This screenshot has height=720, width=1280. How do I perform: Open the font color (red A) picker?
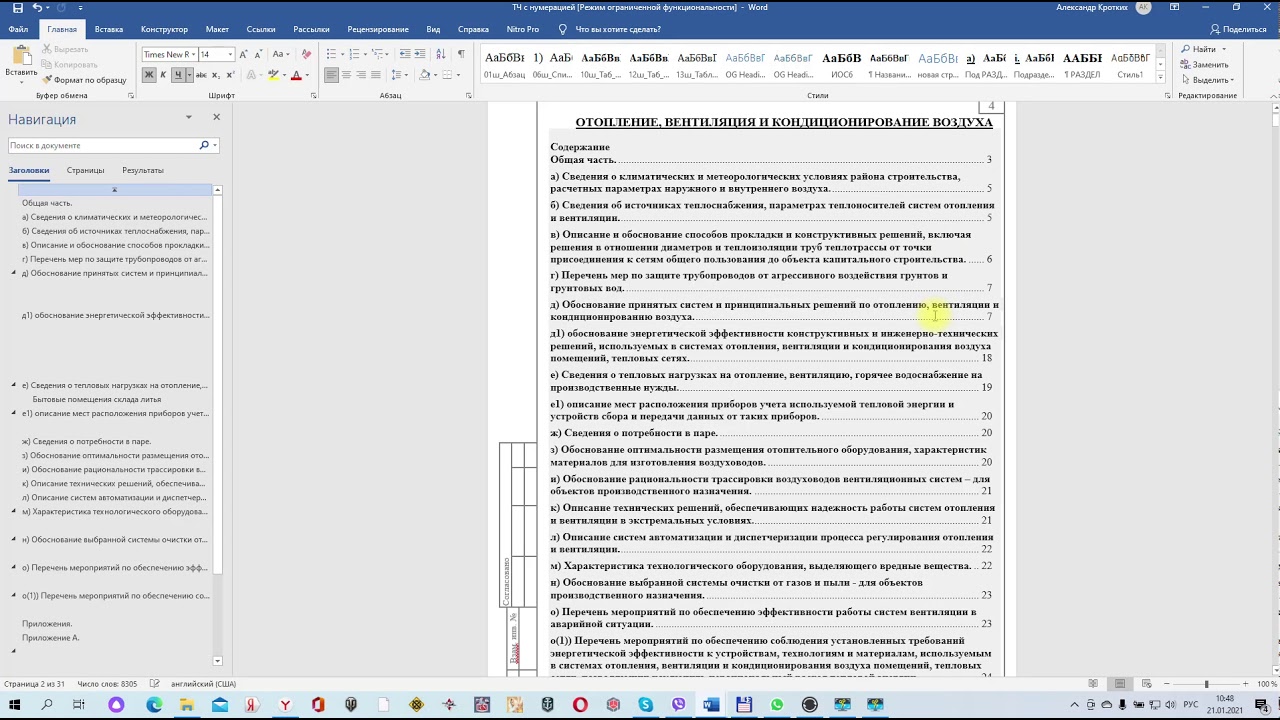coord(307,75)
